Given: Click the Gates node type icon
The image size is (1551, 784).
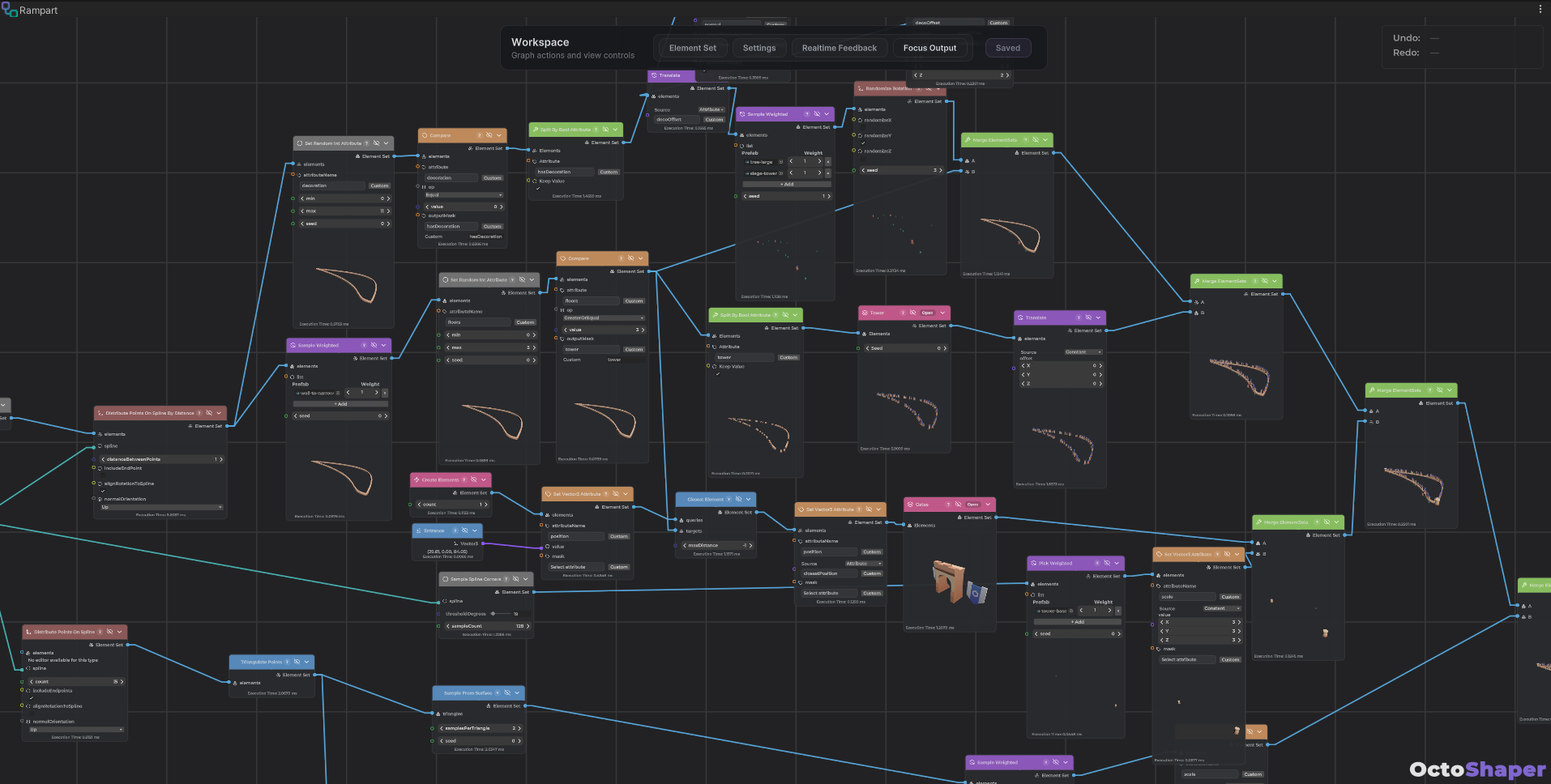Looking at the screenshot, I should [910, 504].
